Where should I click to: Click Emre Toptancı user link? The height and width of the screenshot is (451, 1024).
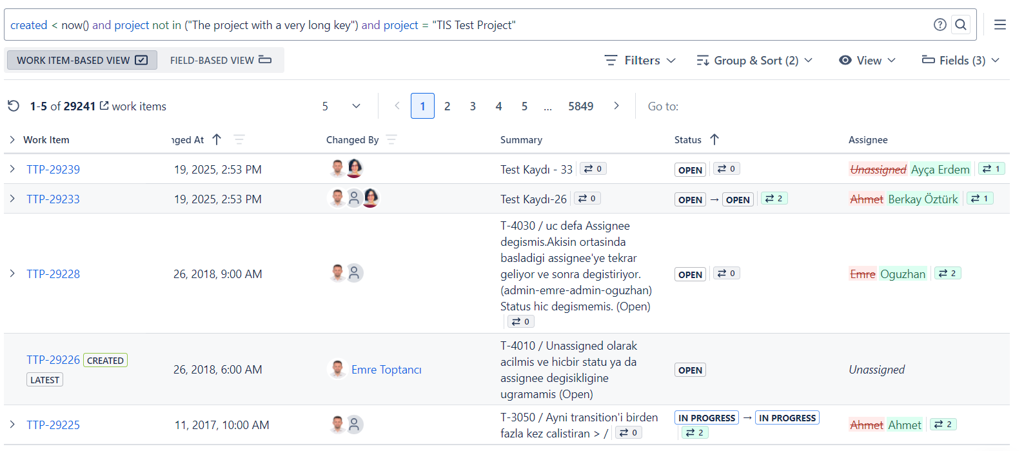point(386,370)
